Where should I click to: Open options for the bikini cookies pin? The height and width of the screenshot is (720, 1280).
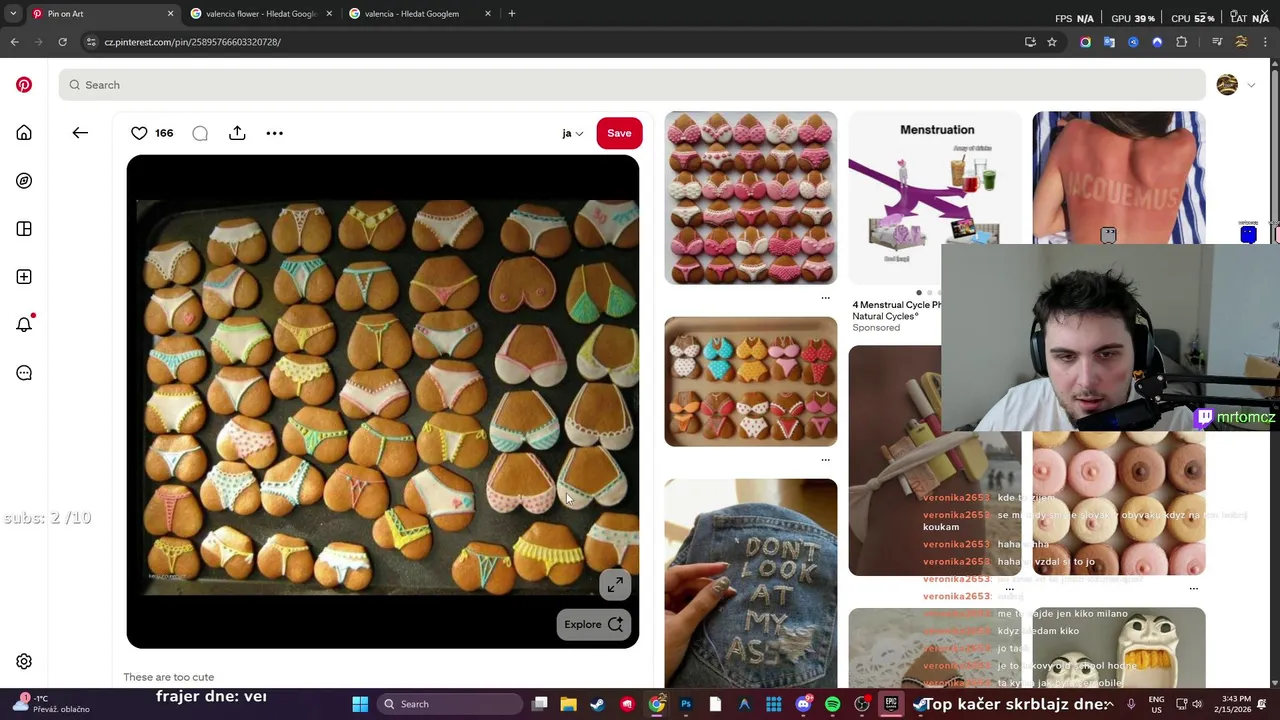(x=825, y=460)
